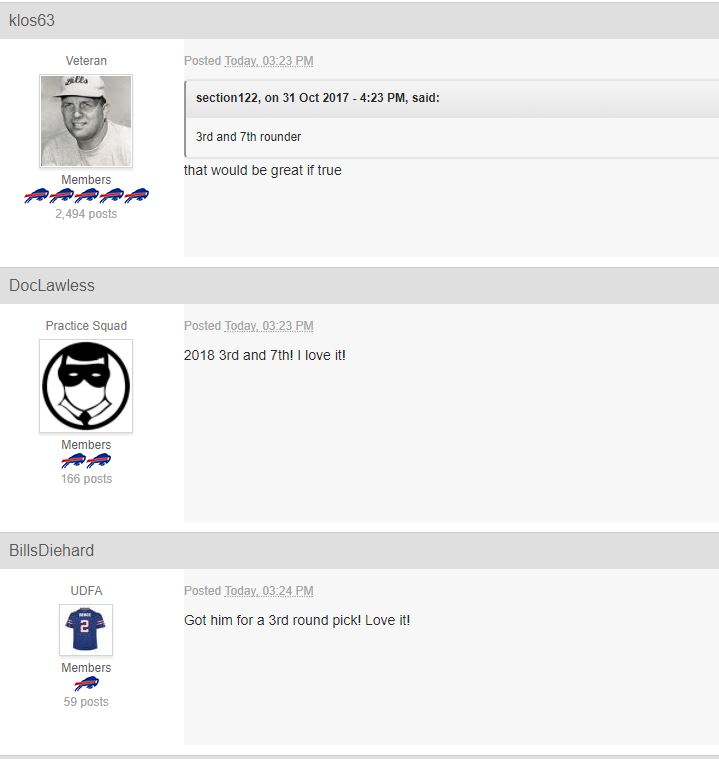The height and width of the screenshot is (759, 719).
Task: Open the klos63 username header
Action: coord(31,20)
